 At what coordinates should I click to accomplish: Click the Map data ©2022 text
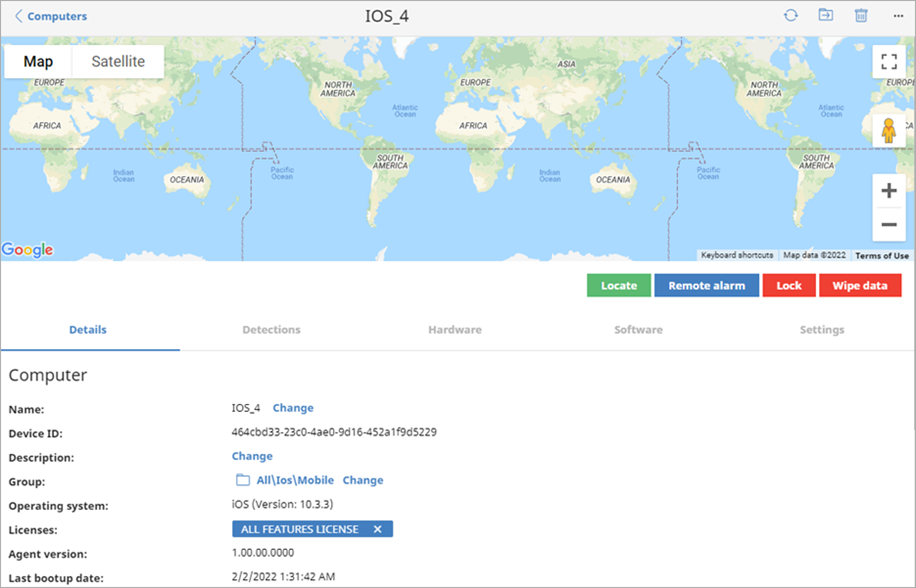[x=814, y=255]
